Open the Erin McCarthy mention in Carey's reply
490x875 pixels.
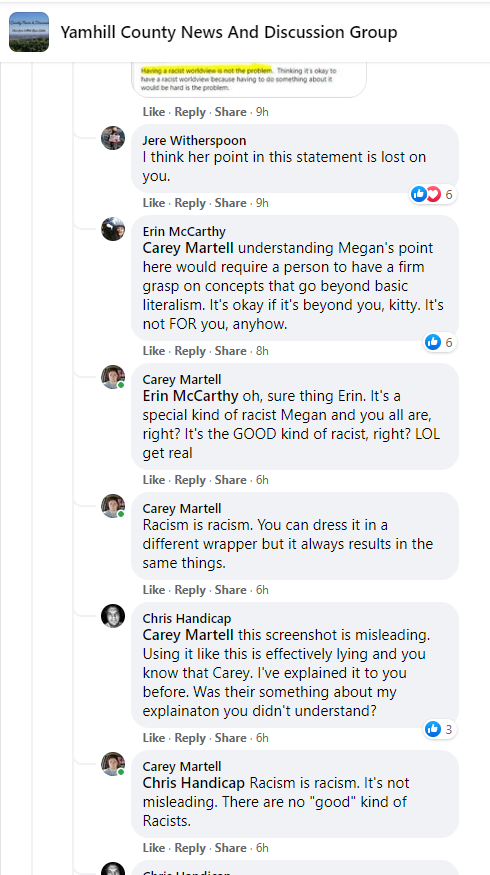click(190, 396)
